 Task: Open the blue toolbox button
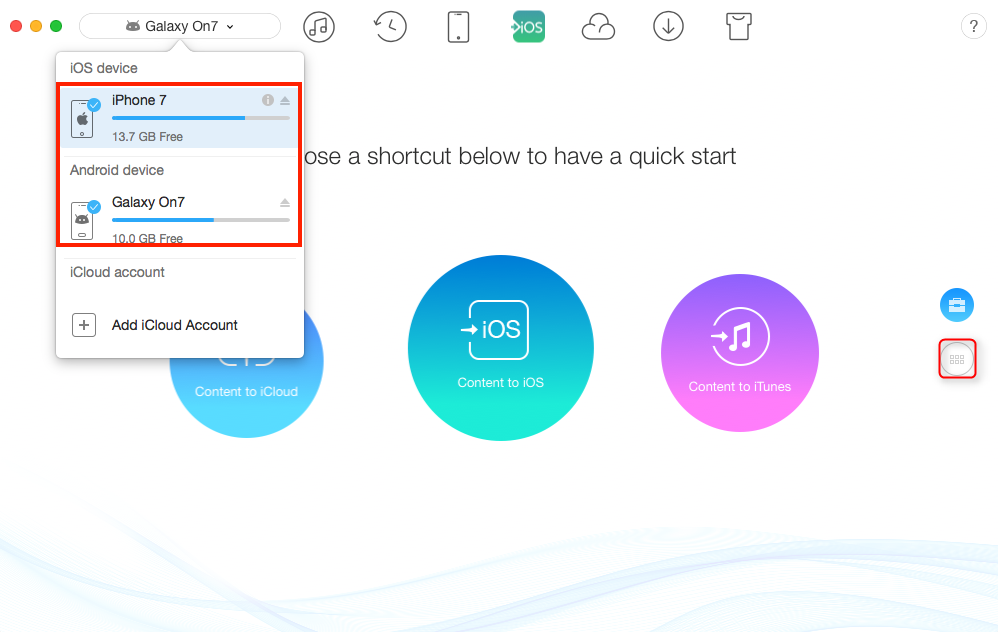(x=957, y=305)
